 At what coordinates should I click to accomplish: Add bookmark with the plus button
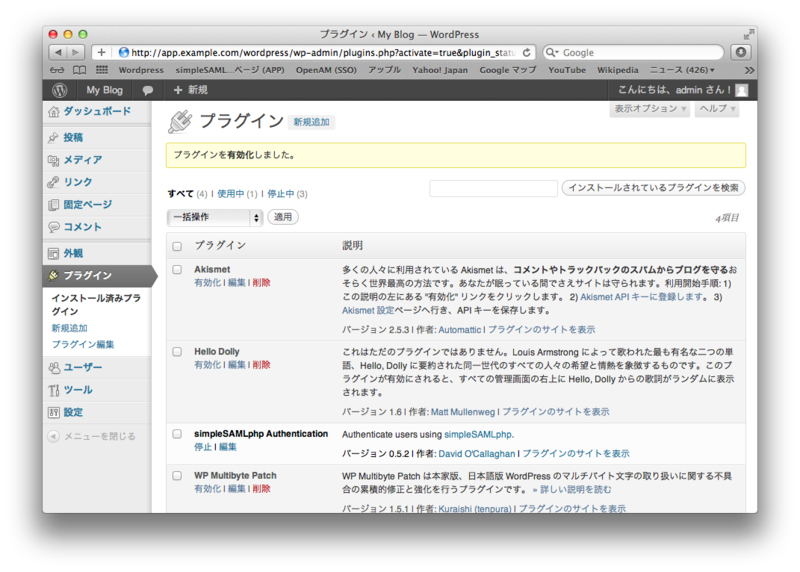tap(101, 52)
